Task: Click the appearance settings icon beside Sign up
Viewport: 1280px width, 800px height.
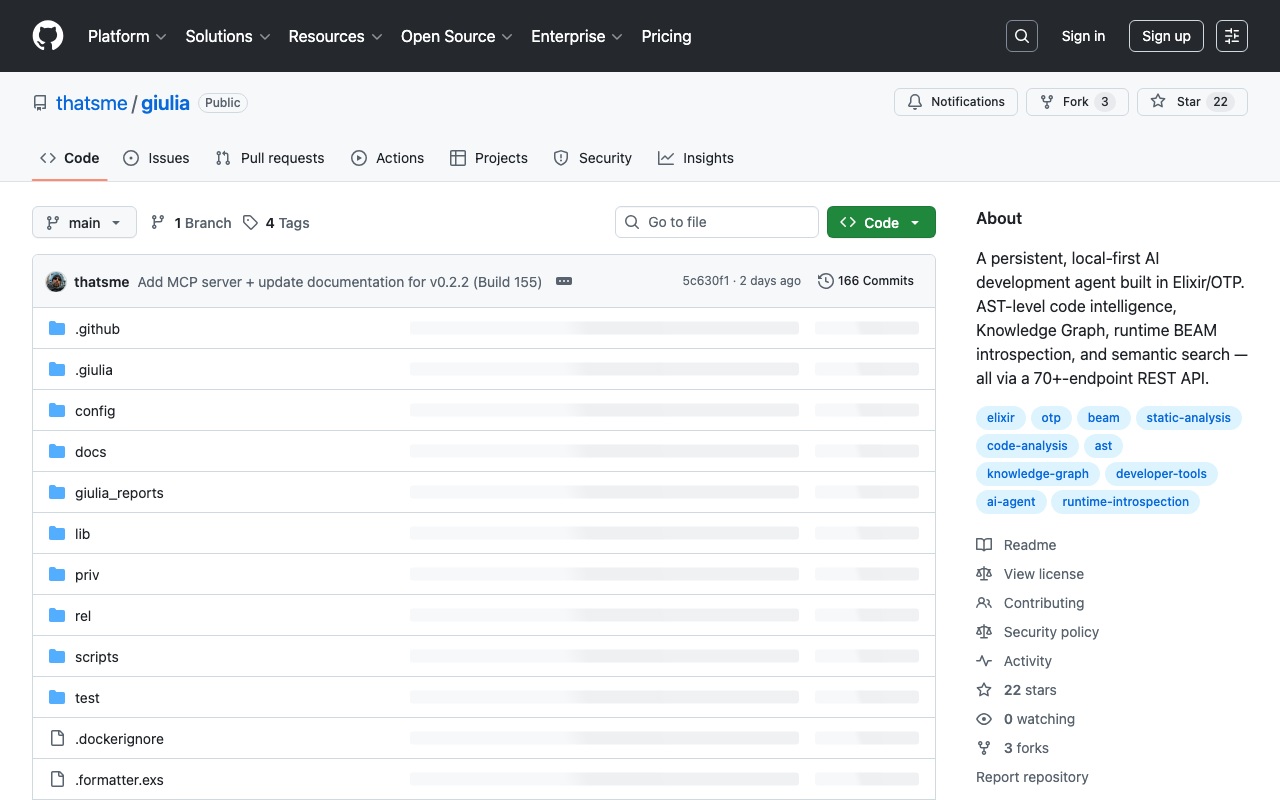Action: 1231,35
